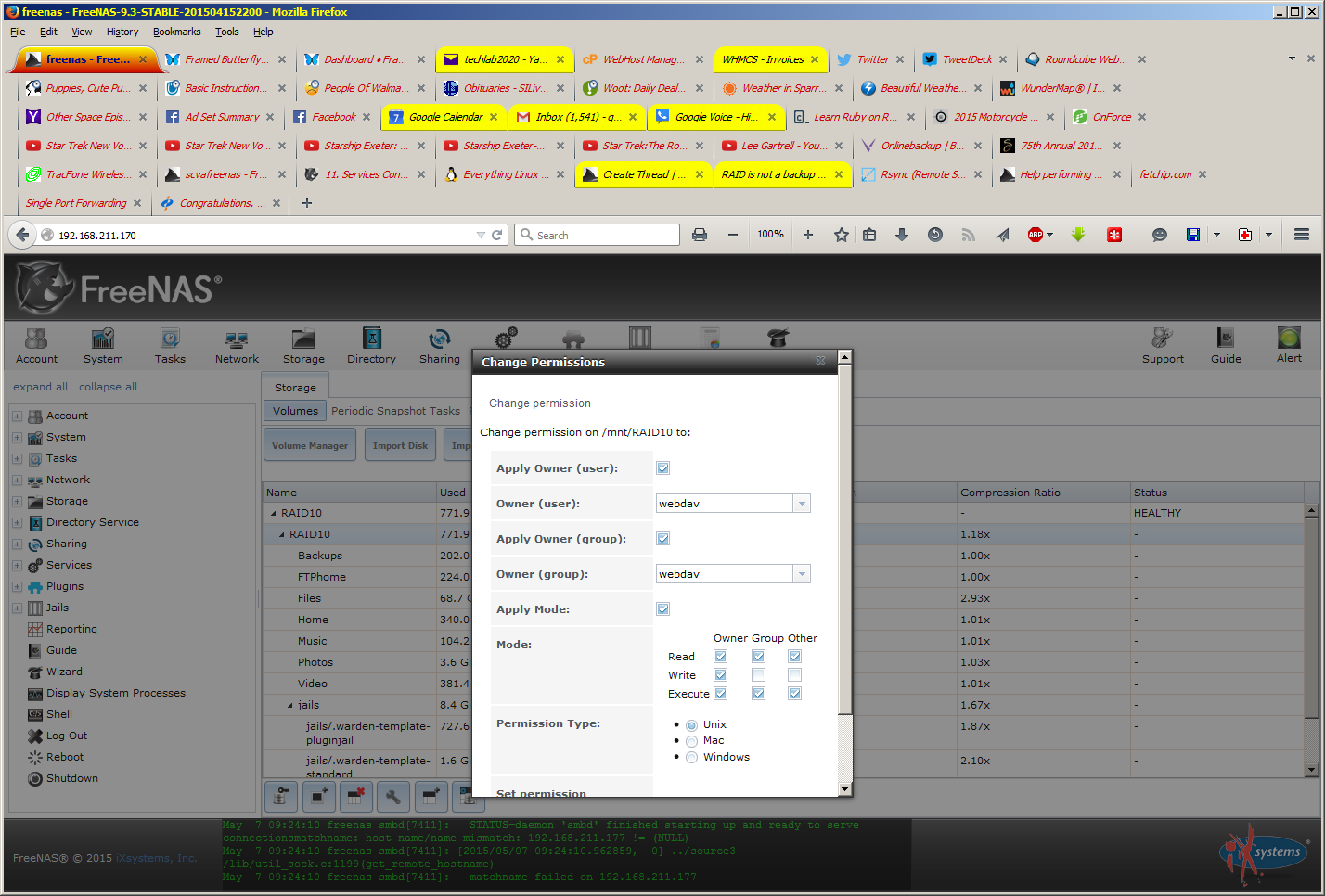Screen dimensions: 1325x896
Task: Click the Firefox print icon
Action: [x=700, y=235]
